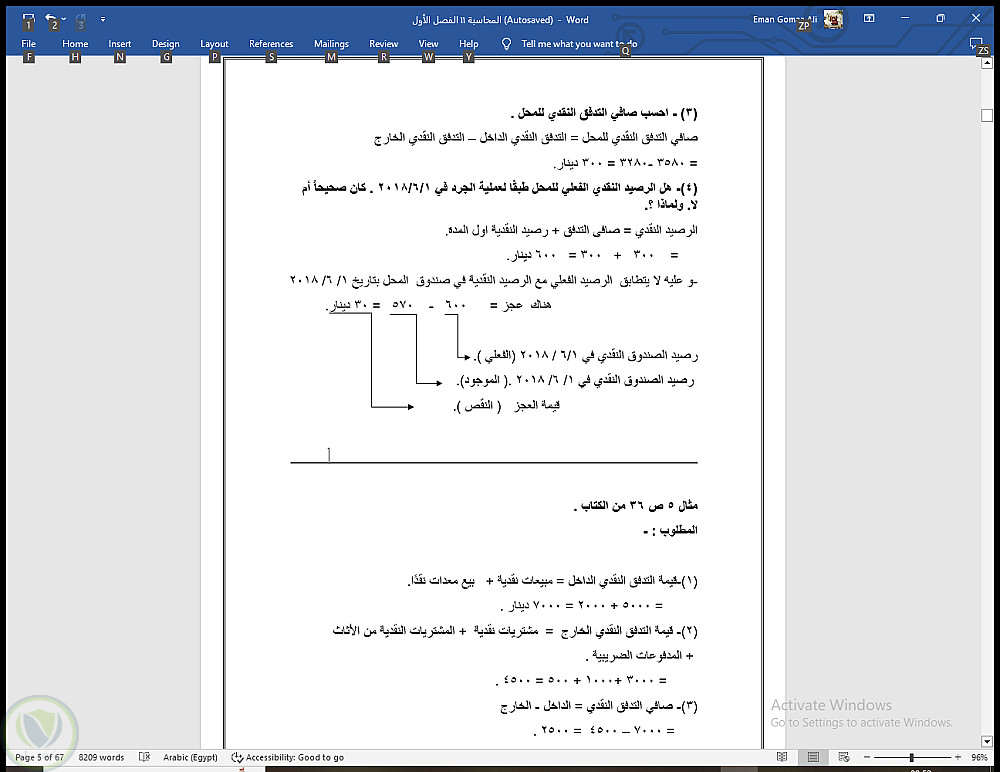1000x772 pixels.
Task: Open the File tab
Action: coord(28,43)
